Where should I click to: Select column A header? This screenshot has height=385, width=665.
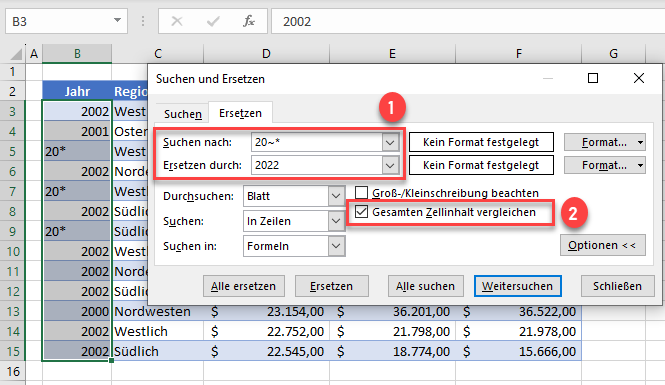pyautogui.click(x=34, y=54)
